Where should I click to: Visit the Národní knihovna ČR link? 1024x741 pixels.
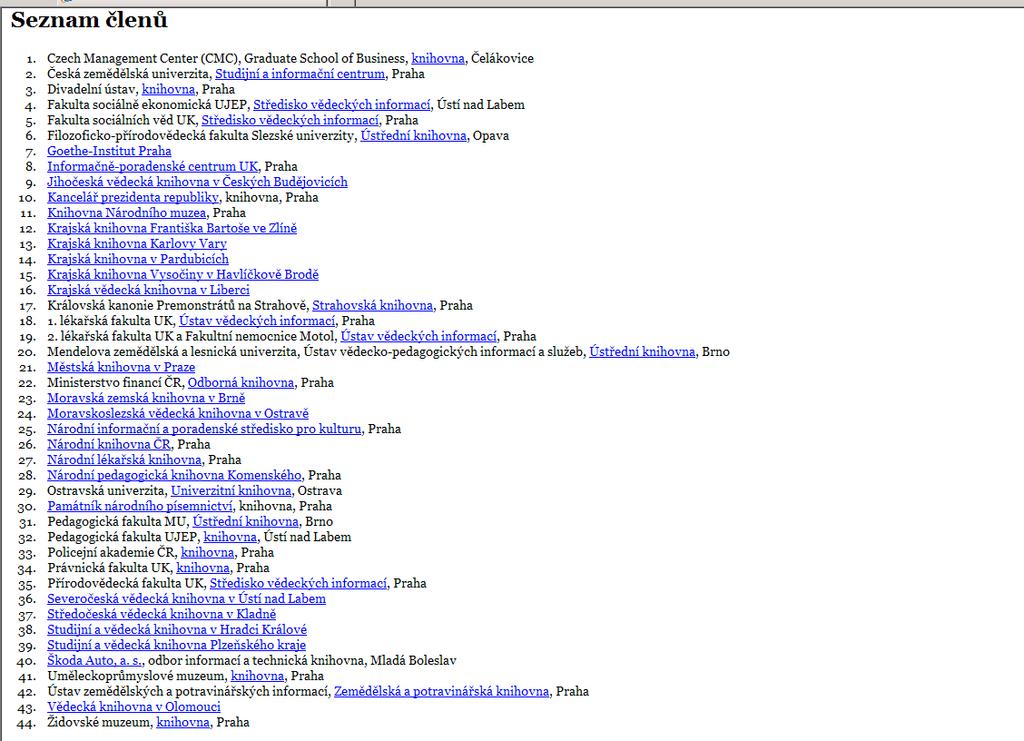[108, 445]
